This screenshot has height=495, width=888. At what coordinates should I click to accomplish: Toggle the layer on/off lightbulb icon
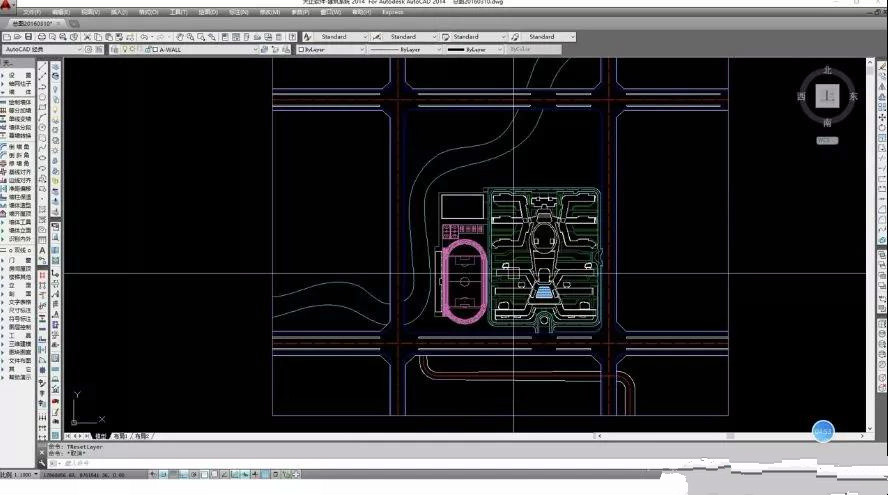[123, 49]
